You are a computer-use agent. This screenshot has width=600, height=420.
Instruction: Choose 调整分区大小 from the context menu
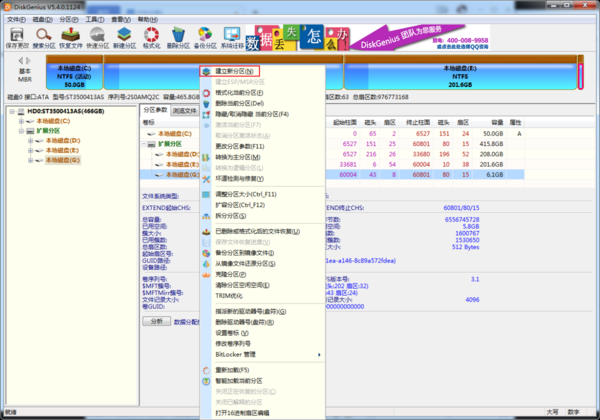pyautogui.click(x=241, y=193)
